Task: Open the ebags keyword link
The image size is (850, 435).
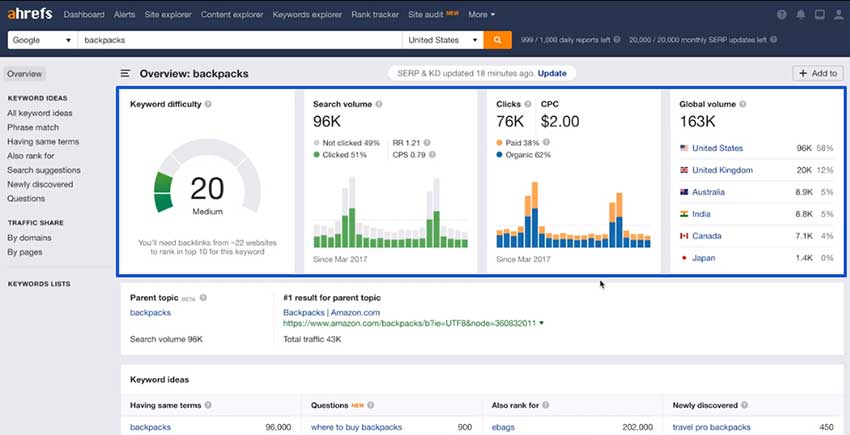Action: (503, 427)
